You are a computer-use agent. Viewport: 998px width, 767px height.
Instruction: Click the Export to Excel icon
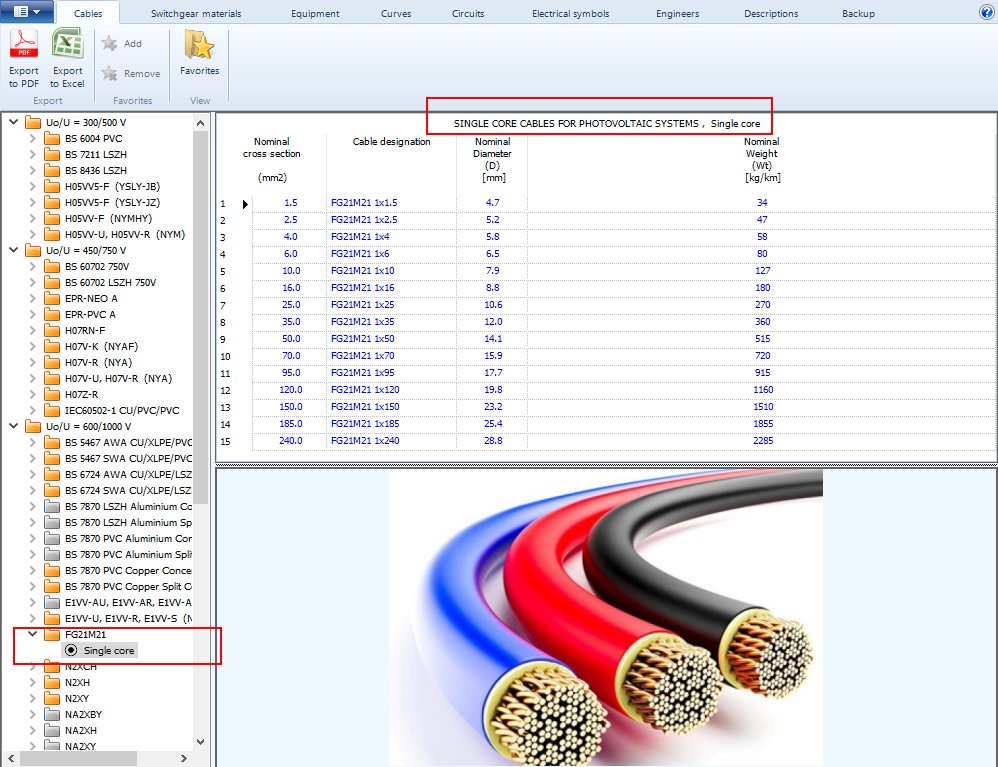click(68, 45)
